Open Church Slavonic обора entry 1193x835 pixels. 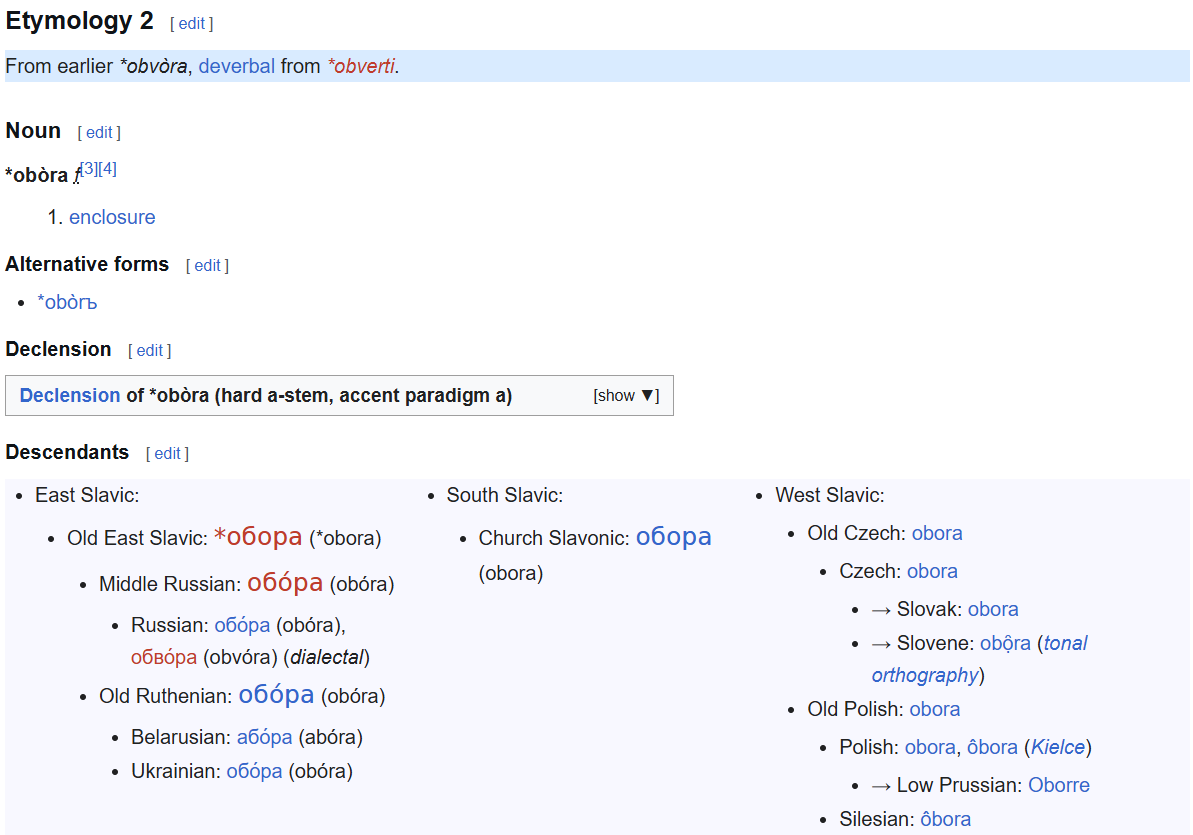tap(673, 537)
